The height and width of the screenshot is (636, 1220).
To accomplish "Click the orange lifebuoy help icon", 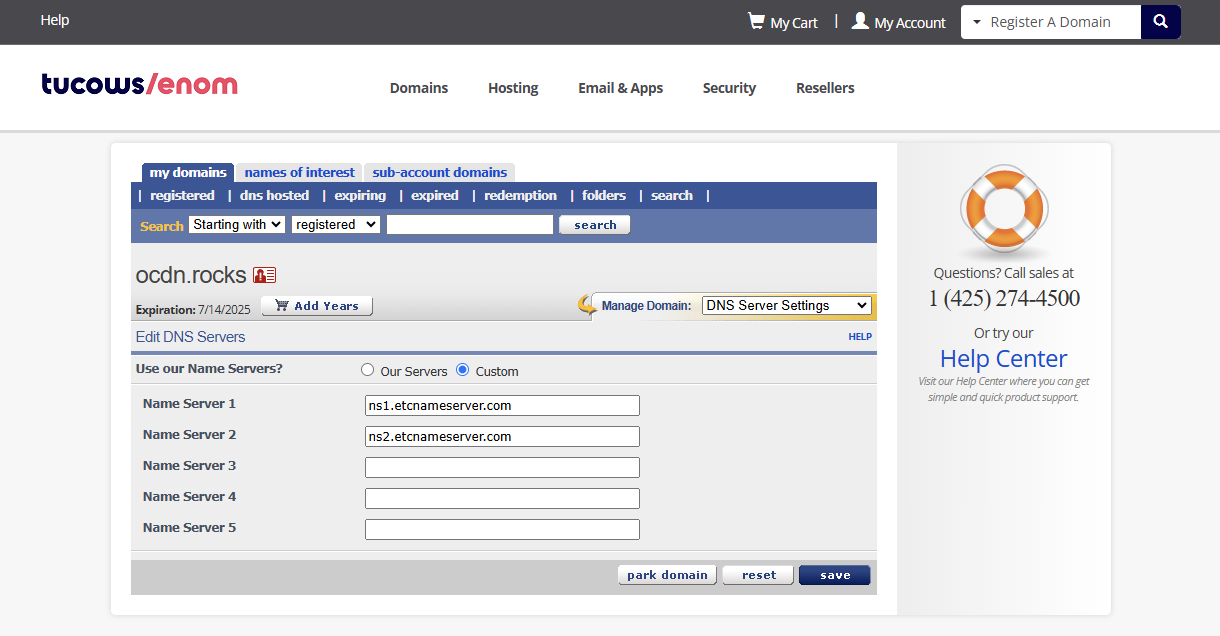I will (x=1003, y=210).
